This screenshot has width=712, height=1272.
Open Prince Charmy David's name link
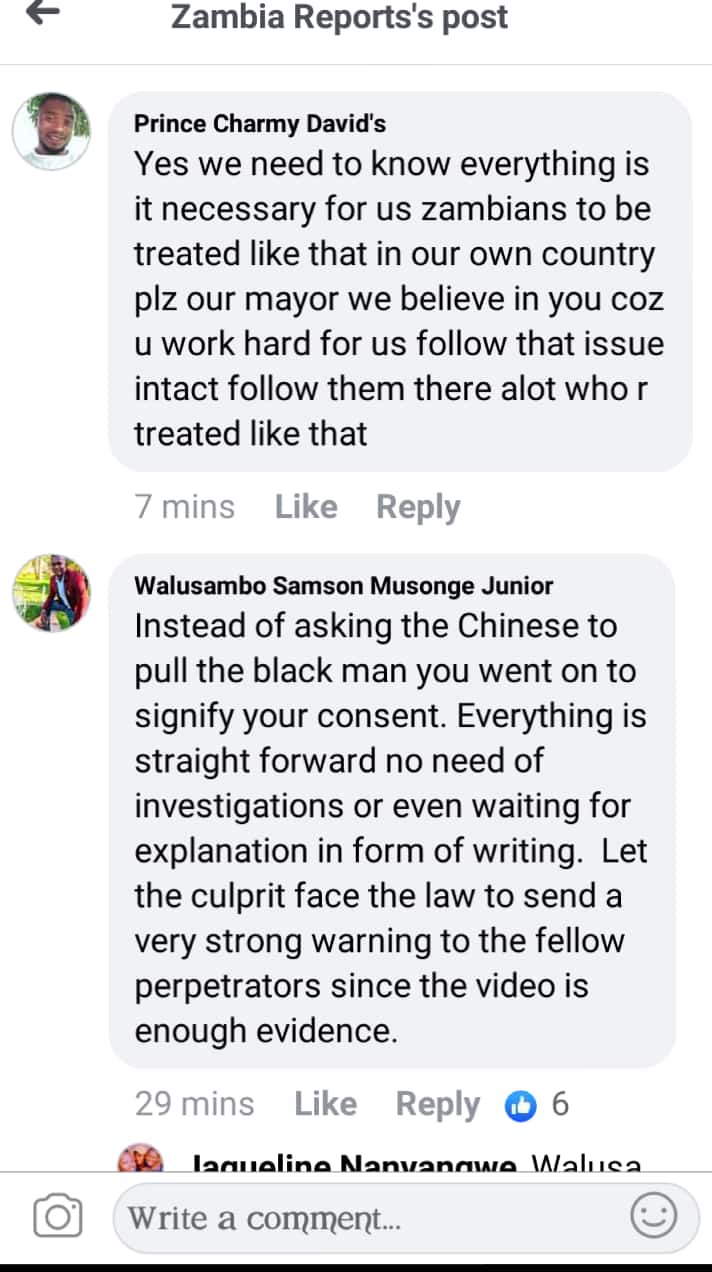click(260, 124)
